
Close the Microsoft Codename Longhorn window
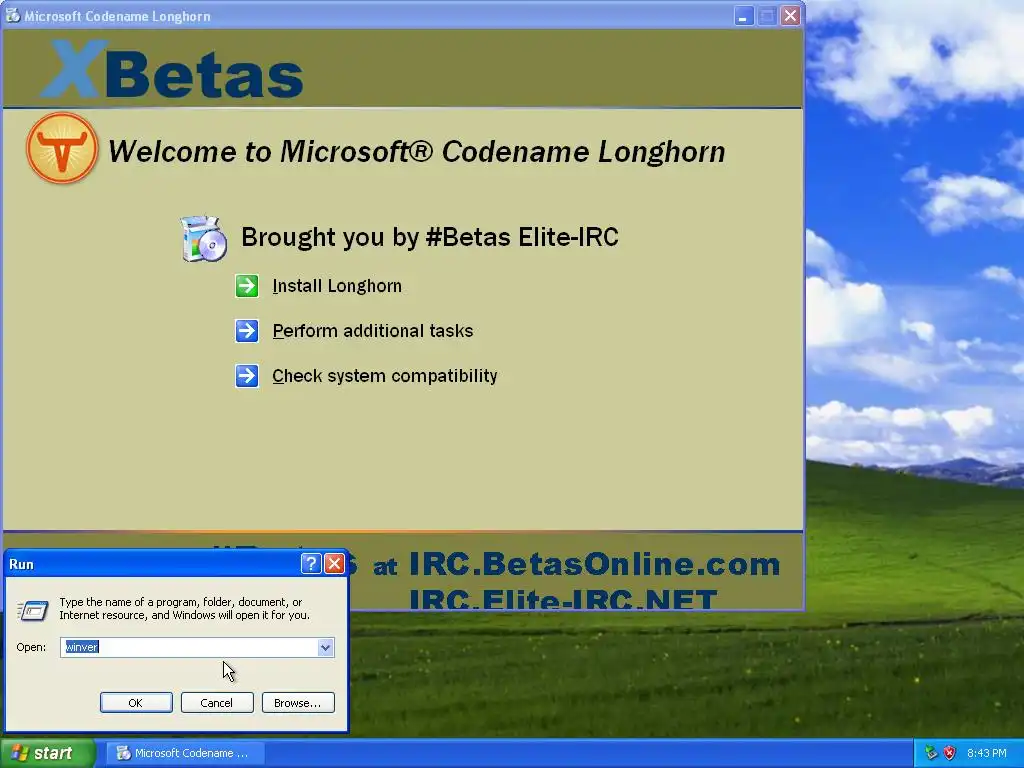[790, 16]
